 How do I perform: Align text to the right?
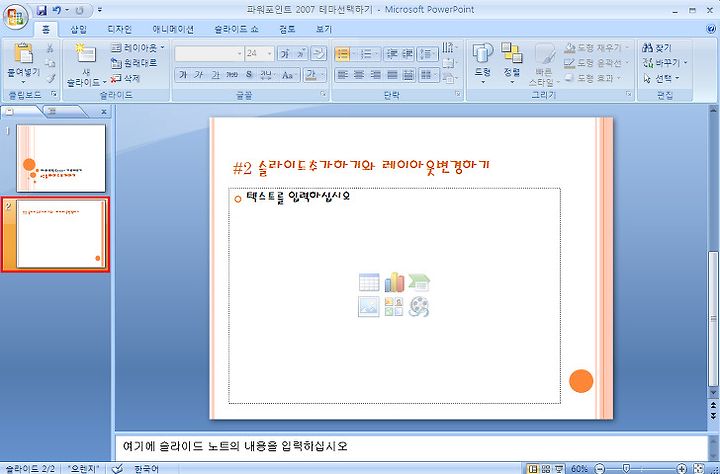375,74
